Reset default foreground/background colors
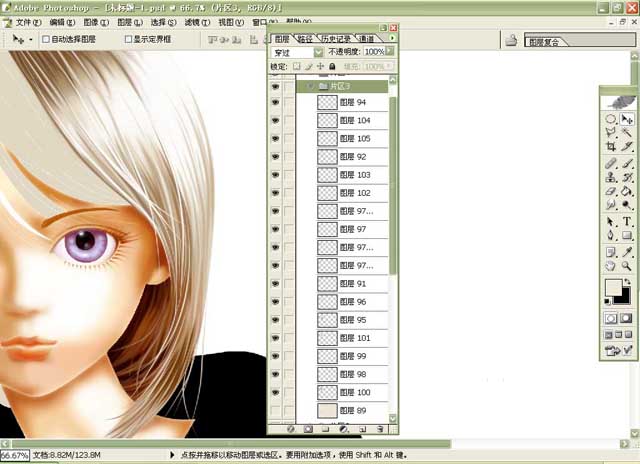 pos(607,302)
